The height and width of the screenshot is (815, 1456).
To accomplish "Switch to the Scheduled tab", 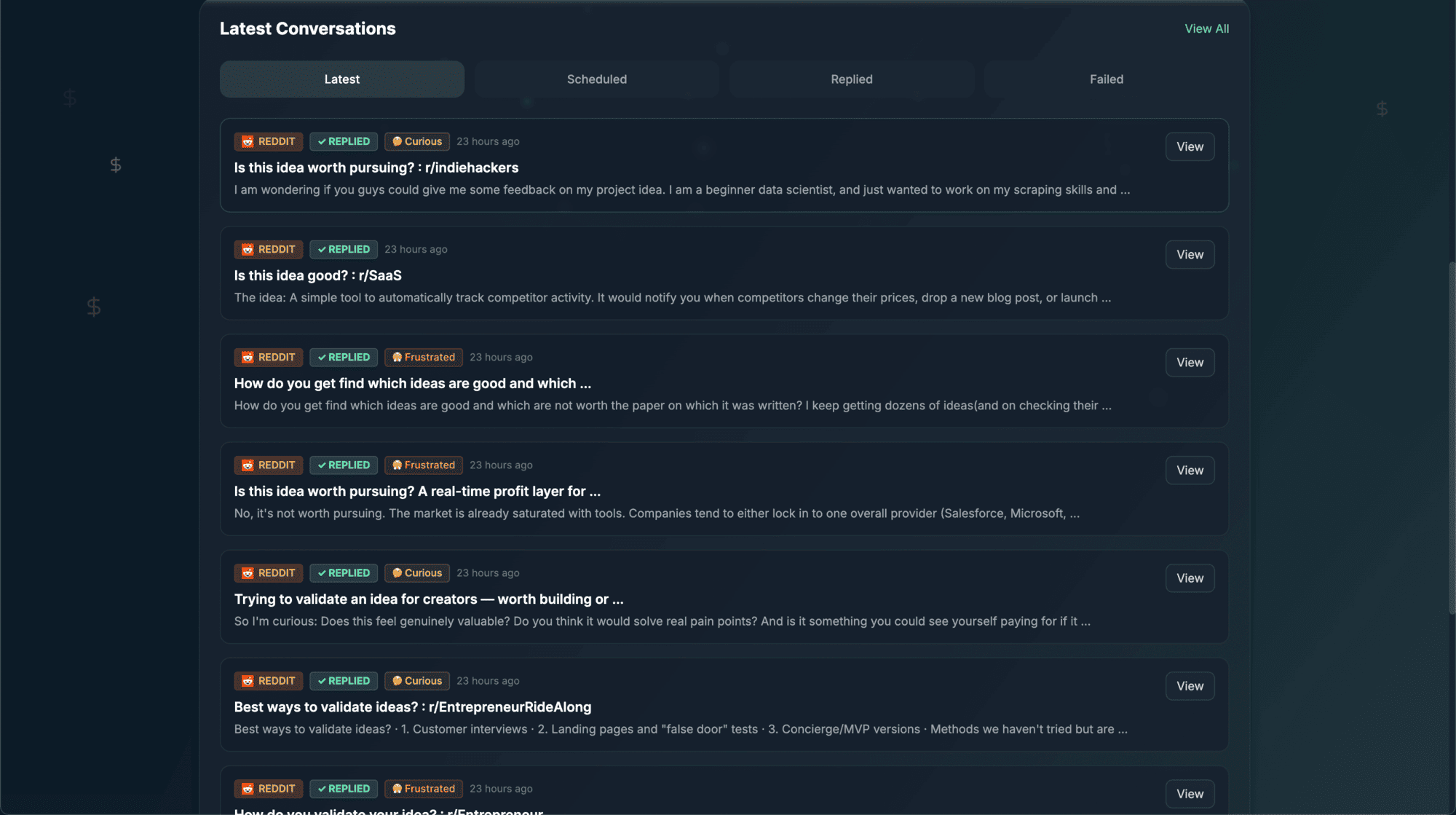I will point(596,79).
